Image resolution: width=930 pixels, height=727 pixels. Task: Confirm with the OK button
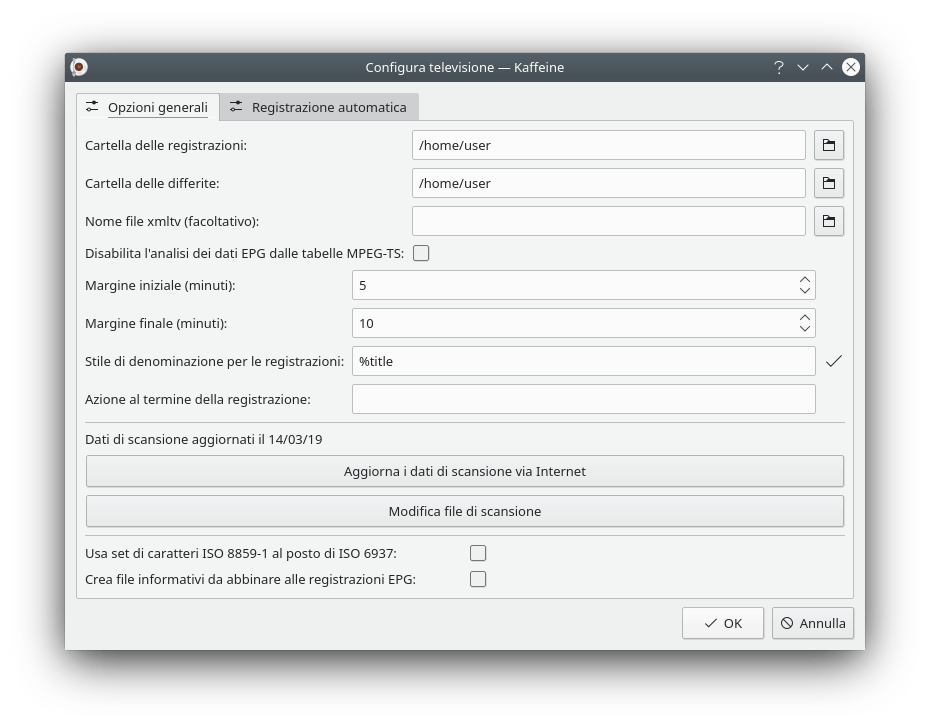point(723,623)
